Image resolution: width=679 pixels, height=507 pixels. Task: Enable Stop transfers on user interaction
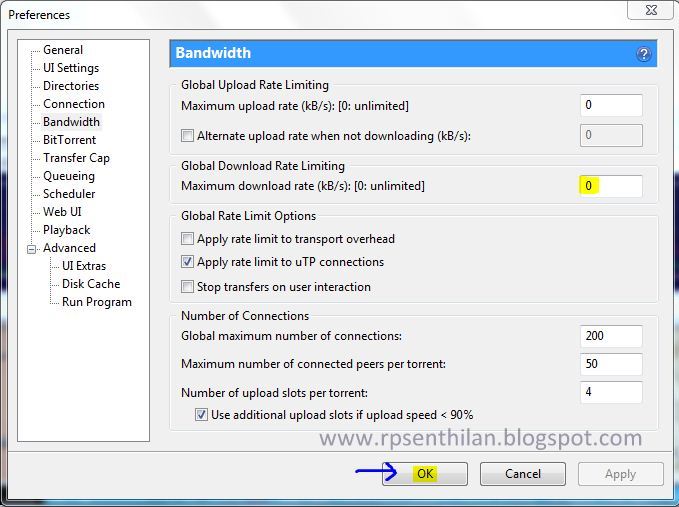click(187, 287)
